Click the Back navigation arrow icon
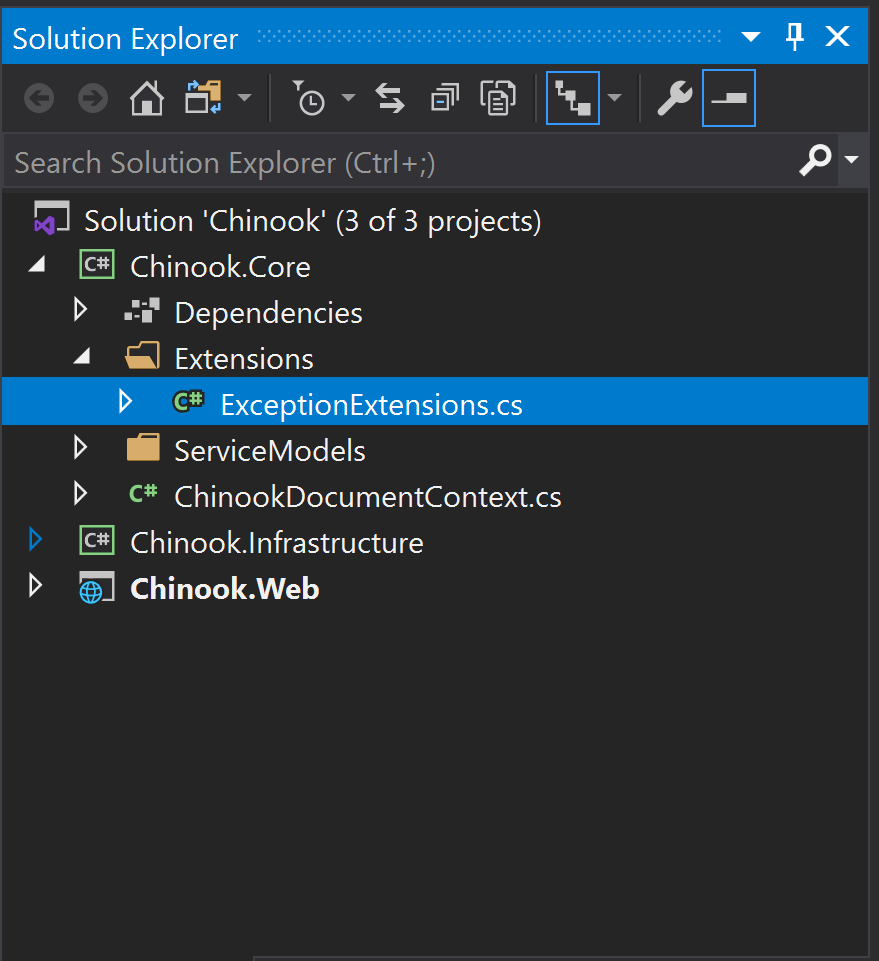The height and width of the screenshot is (961, 879). [x=38, y=98]
